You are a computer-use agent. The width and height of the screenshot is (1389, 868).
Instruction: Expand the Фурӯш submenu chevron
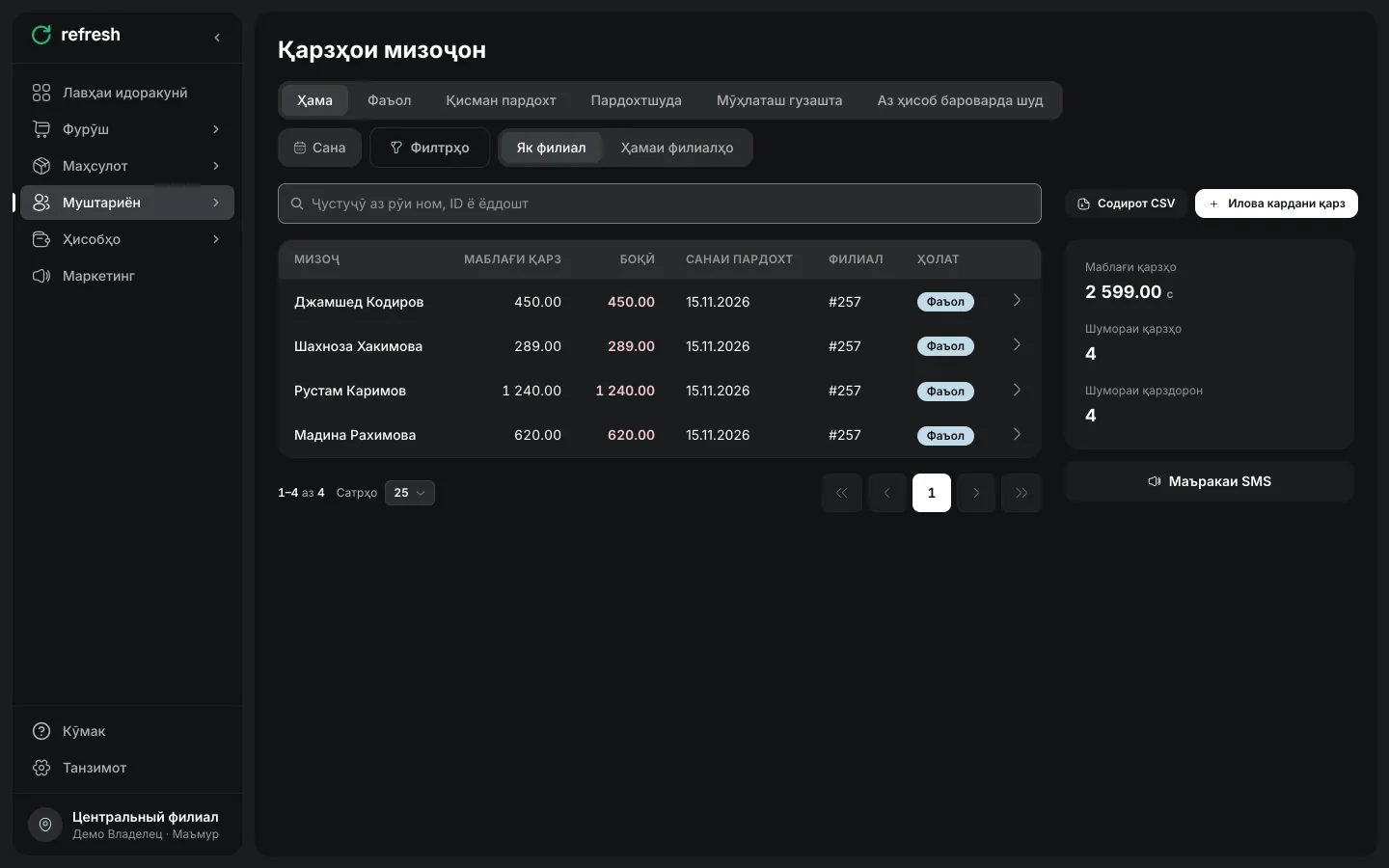coord(216,129)
